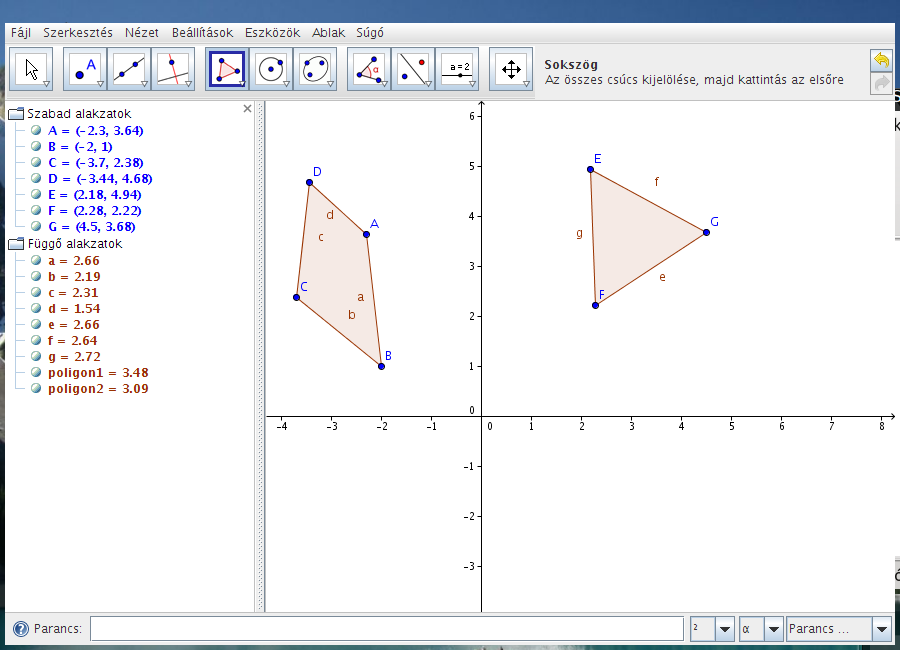Select the Conic through five points tool
The height and width of the screenshot is (650, 900).
pyautogui.click(x=315, y=69)
